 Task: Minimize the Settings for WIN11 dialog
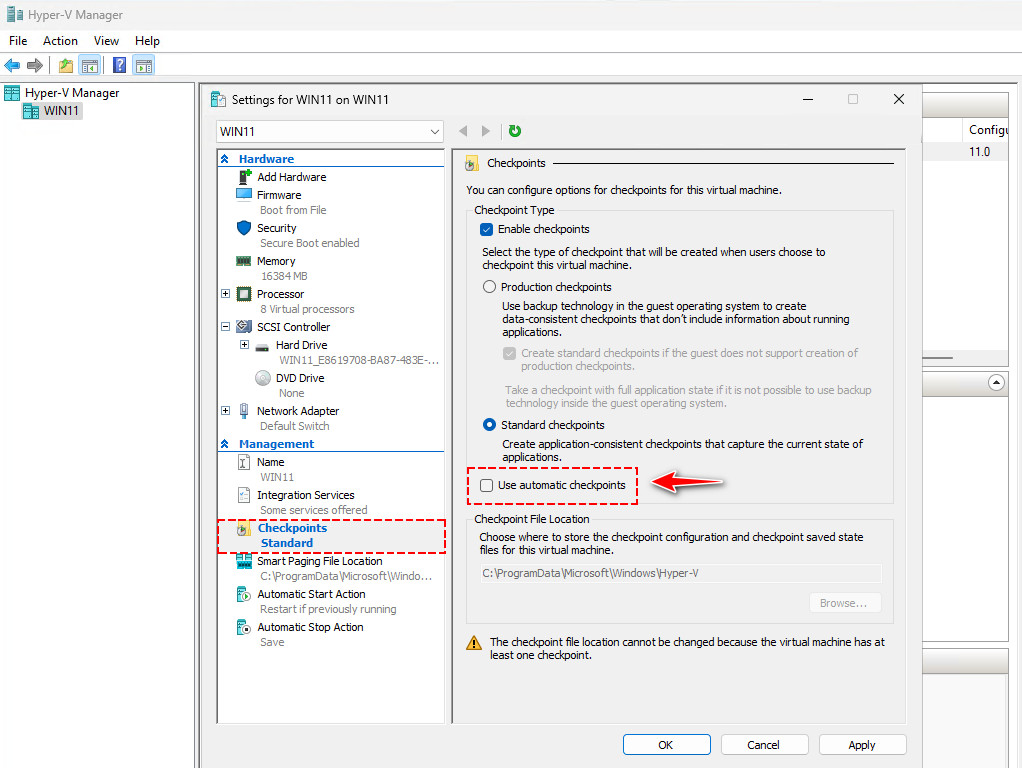808,99
